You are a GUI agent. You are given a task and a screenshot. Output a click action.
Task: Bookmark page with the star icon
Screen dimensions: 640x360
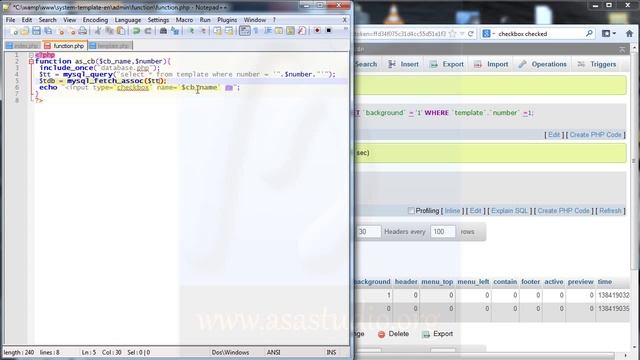[452, 34]
